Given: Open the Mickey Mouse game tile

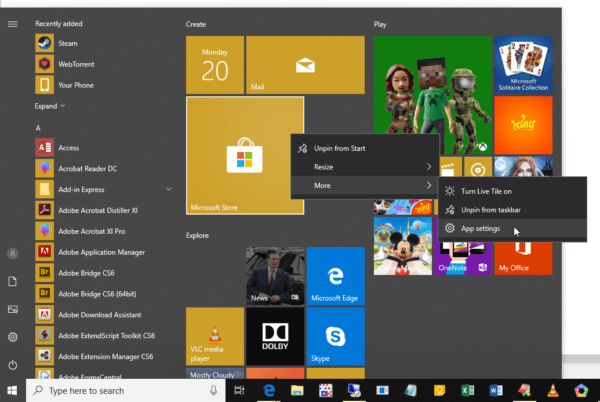Looking at the screenshot, I should (403, 246).
